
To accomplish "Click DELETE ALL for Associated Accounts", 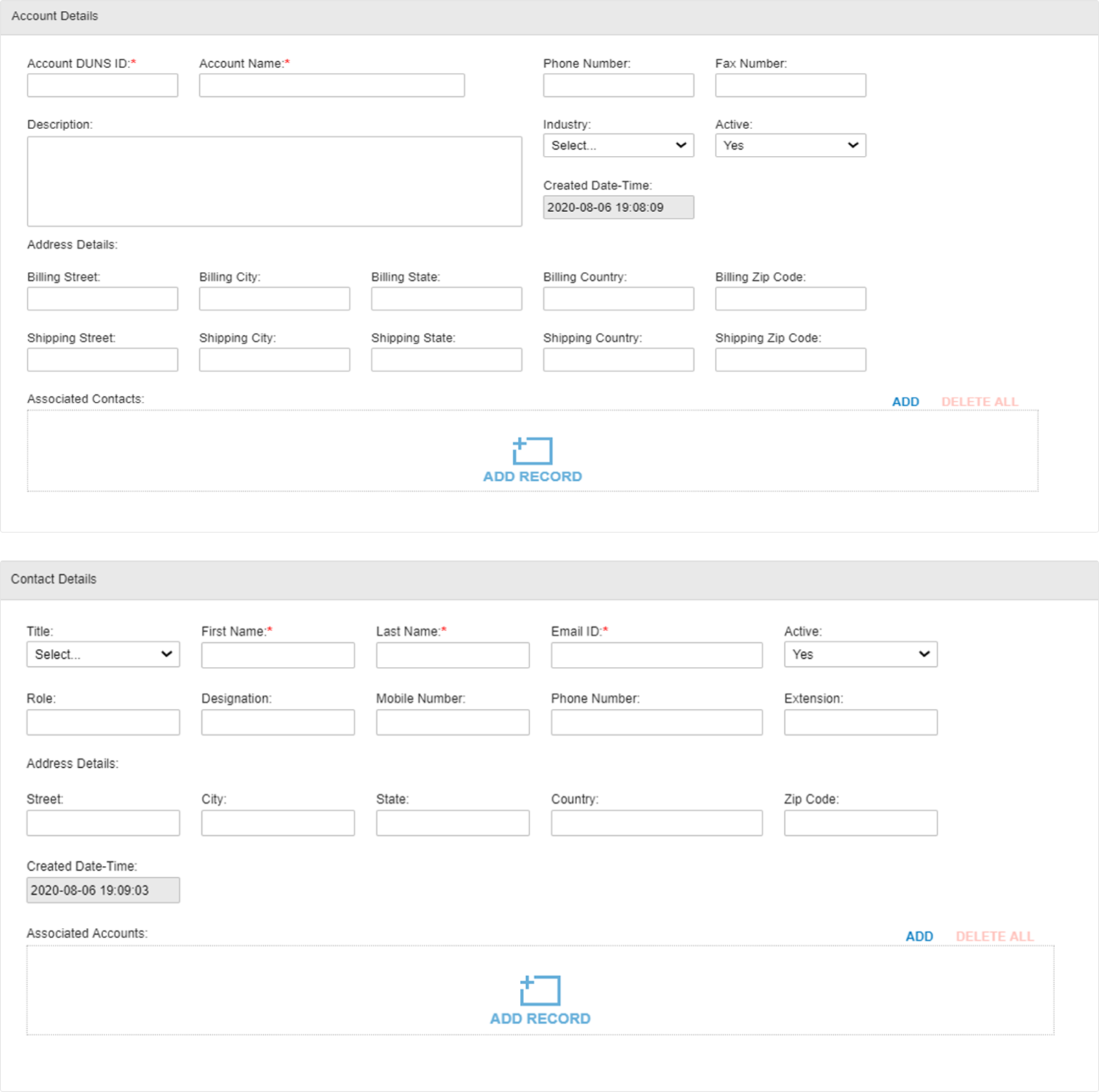I will [x=994, y=936].
